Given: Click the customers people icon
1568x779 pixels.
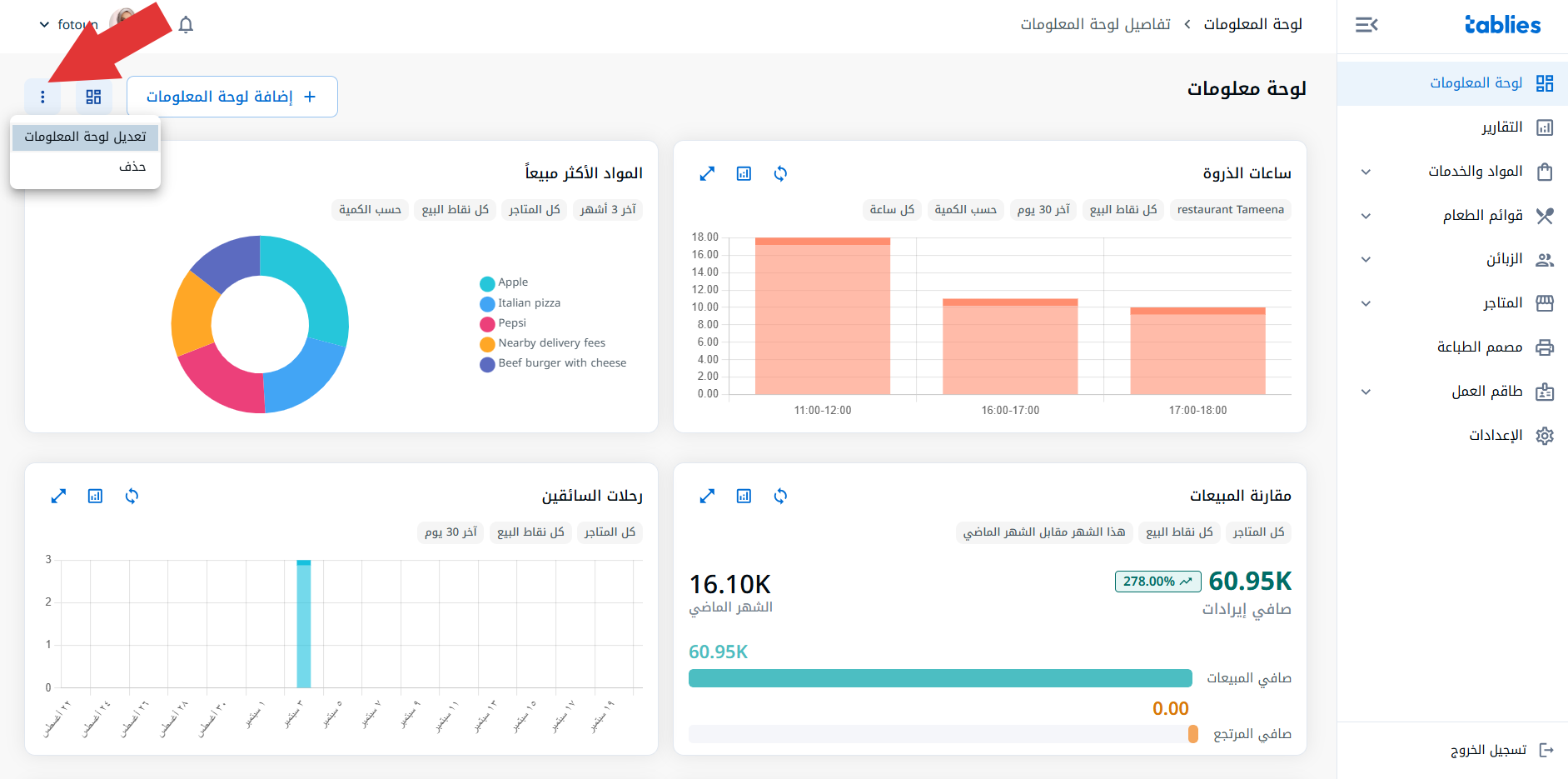Looking at the screenshot, I should [1545, 260].
